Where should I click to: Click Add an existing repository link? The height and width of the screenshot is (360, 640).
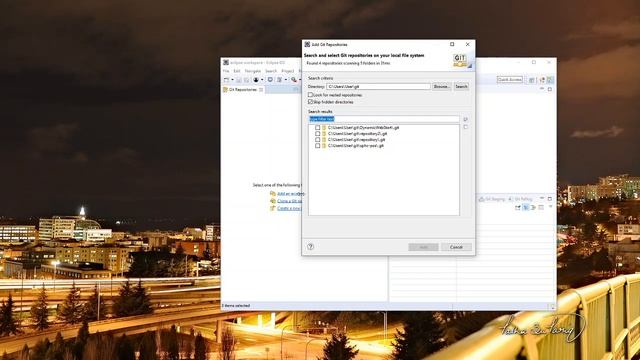click(x=290, y=193)
